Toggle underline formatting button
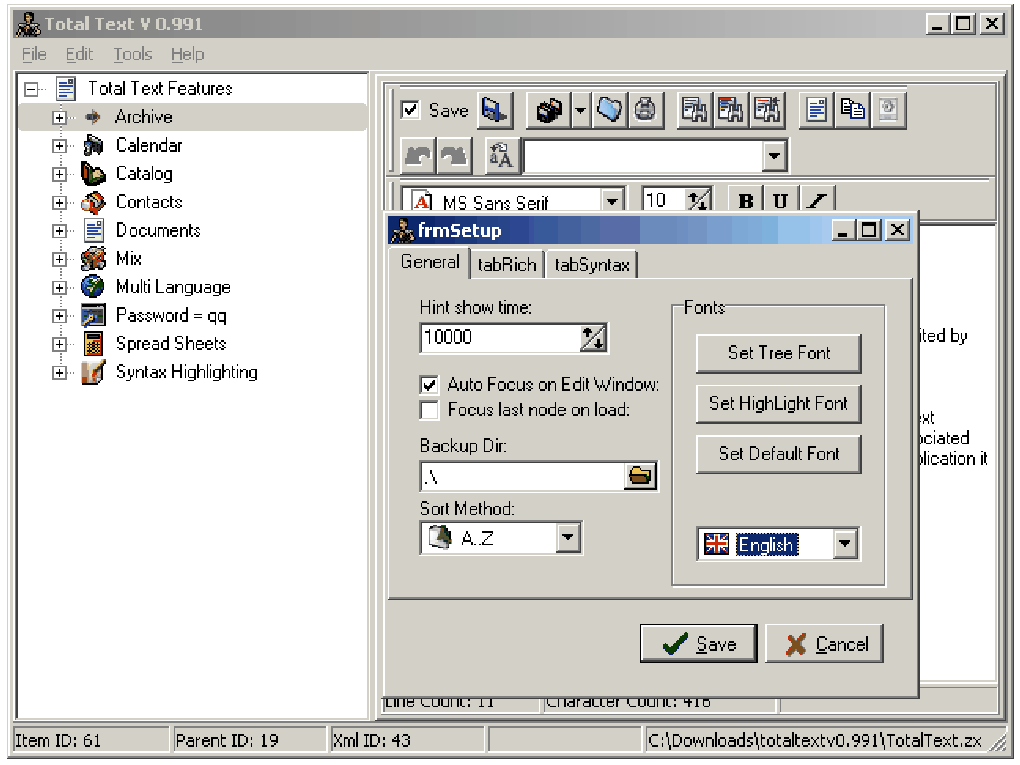1020x765 pixels. (x=781, y=200)
